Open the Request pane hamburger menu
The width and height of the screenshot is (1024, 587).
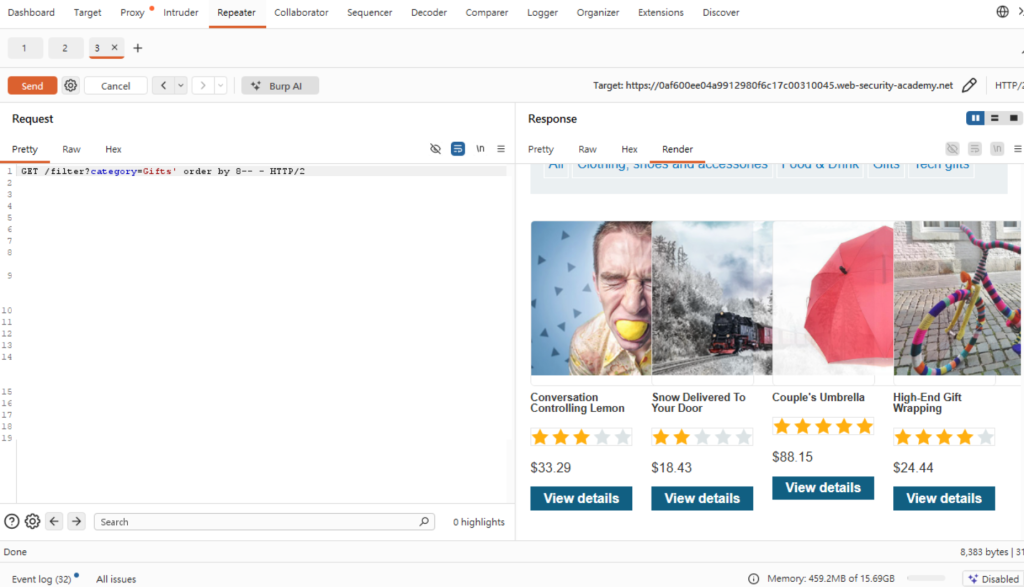point(501,149)
